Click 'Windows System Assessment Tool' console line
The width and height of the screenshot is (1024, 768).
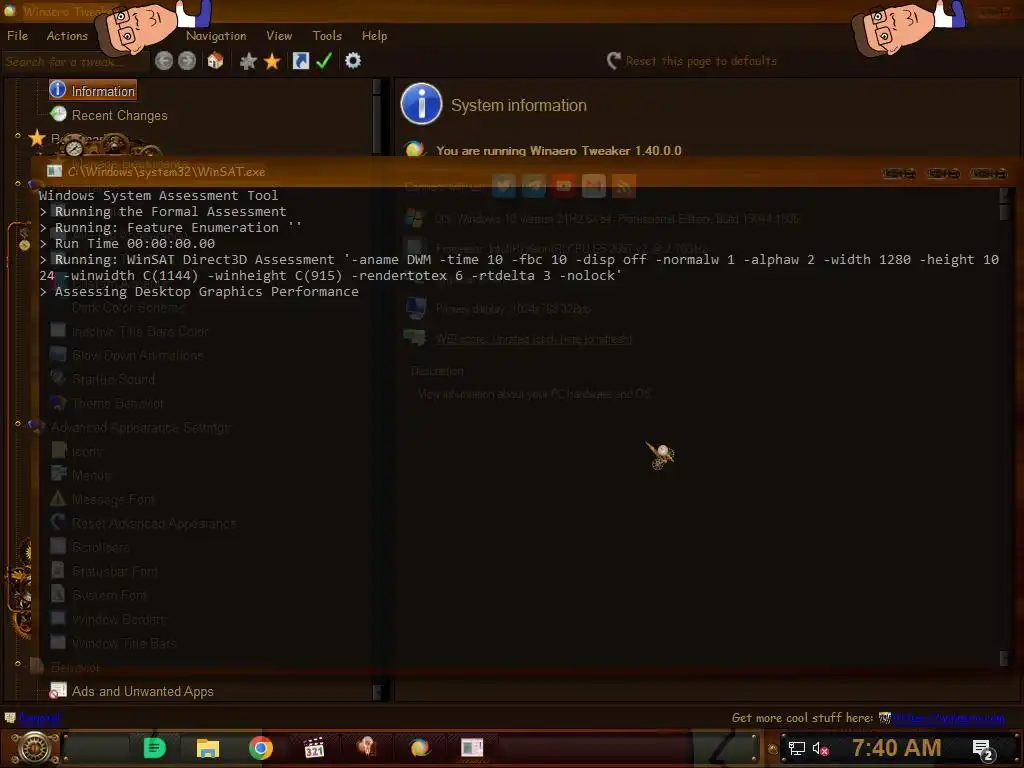[158, 195]
